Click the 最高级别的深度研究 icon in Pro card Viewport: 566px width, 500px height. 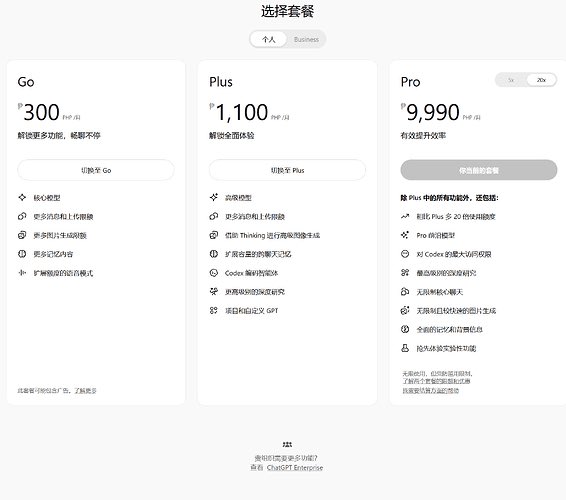coord(405,273)
